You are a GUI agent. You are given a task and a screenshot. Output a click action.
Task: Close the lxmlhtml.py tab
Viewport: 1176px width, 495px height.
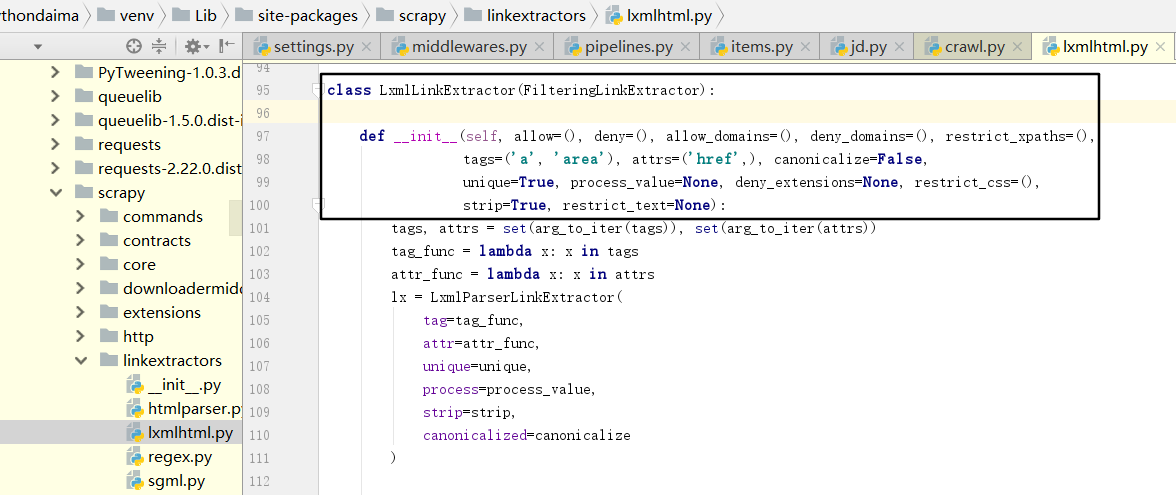1161,47
